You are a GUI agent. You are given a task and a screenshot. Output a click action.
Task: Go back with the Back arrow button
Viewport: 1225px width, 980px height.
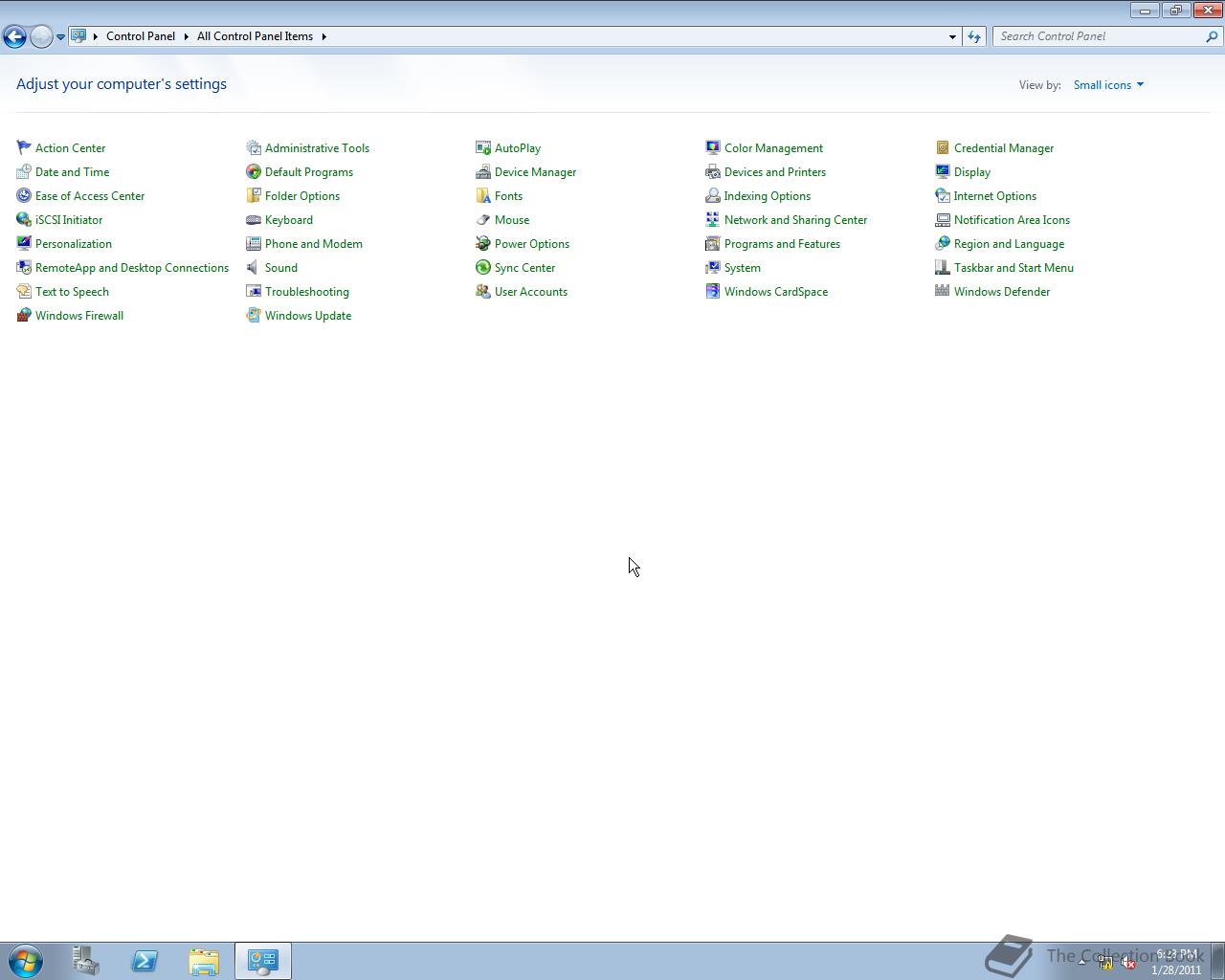14,36
